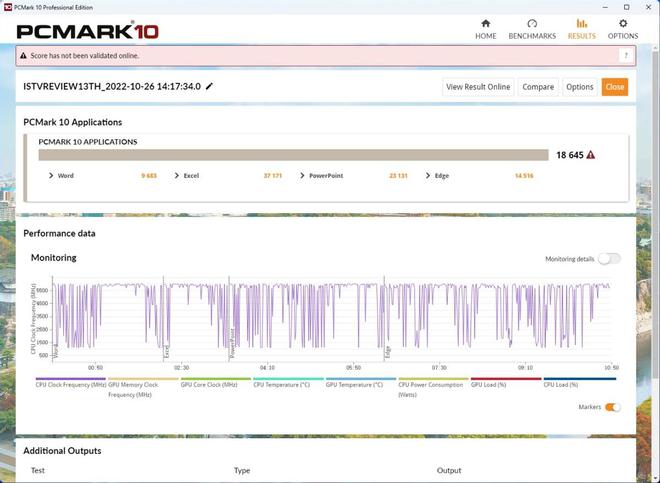Click the Output column header

(449, 470)
